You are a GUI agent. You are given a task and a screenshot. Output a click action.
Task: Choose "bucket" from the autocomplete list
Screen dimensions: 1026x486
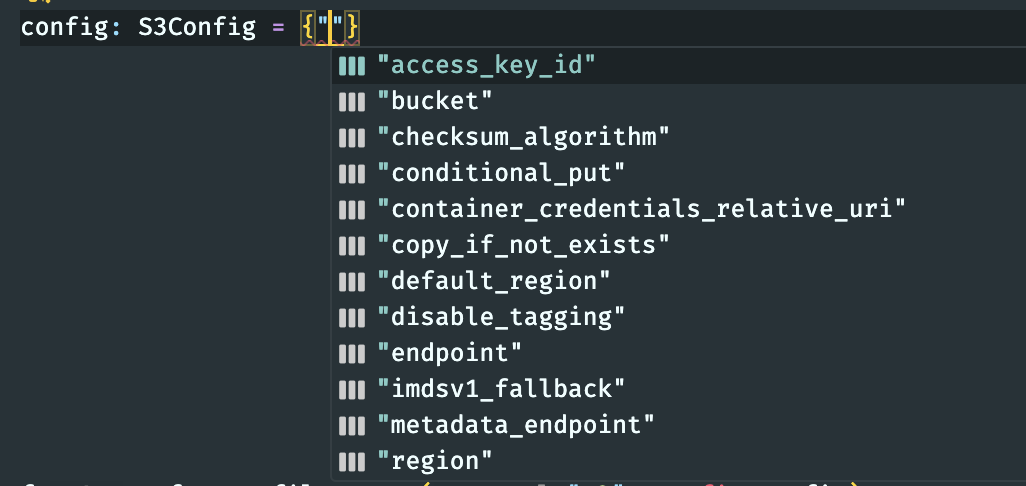[435, 101]
